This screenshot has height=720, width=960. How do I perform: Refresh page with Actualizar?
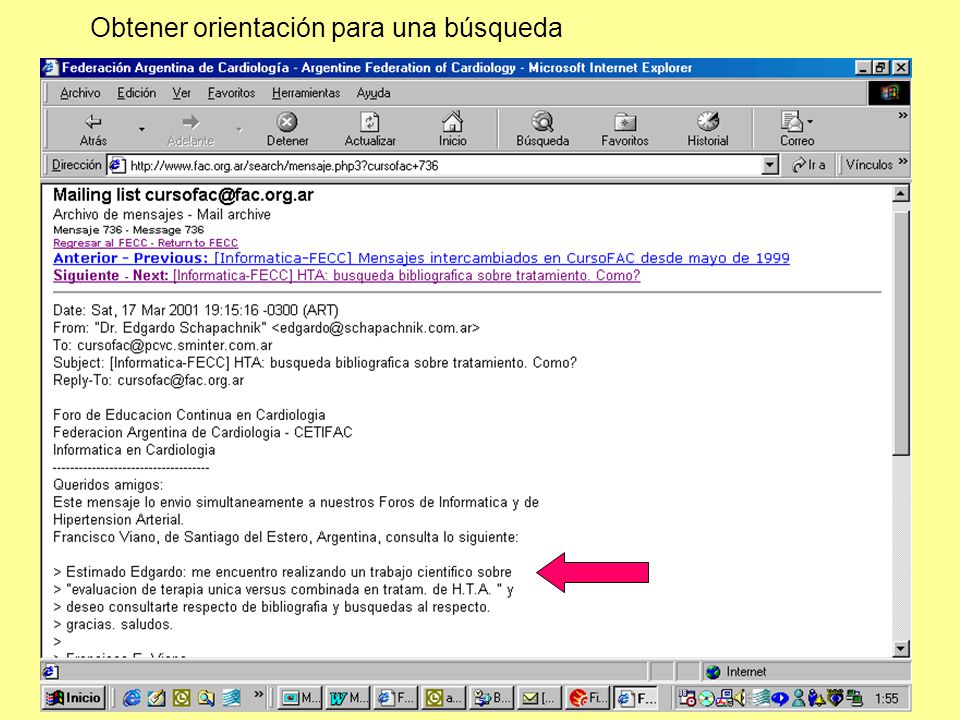[x=370, y=130]
